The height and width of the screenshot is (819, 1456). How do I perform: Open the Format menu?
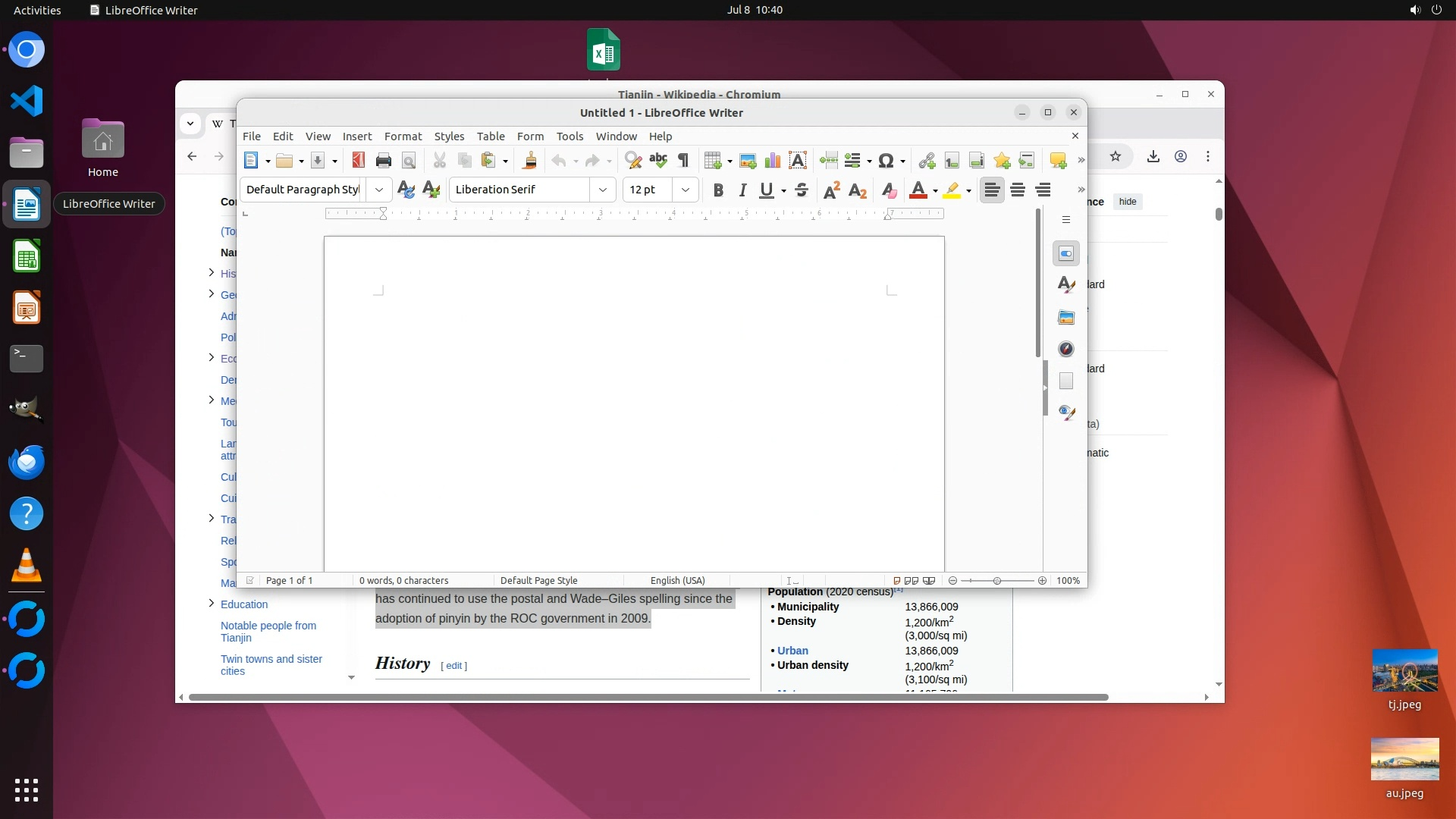pyautogui.click(x=403, y=136)
